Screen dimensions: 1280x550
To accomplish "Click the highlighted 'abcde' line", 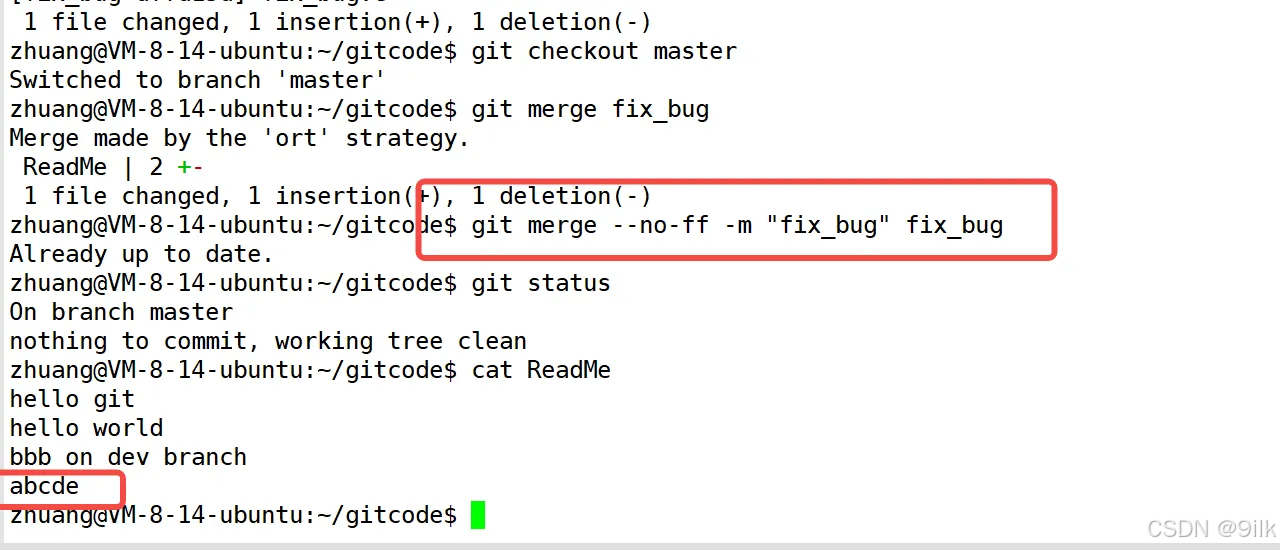I will pos(44,486).
